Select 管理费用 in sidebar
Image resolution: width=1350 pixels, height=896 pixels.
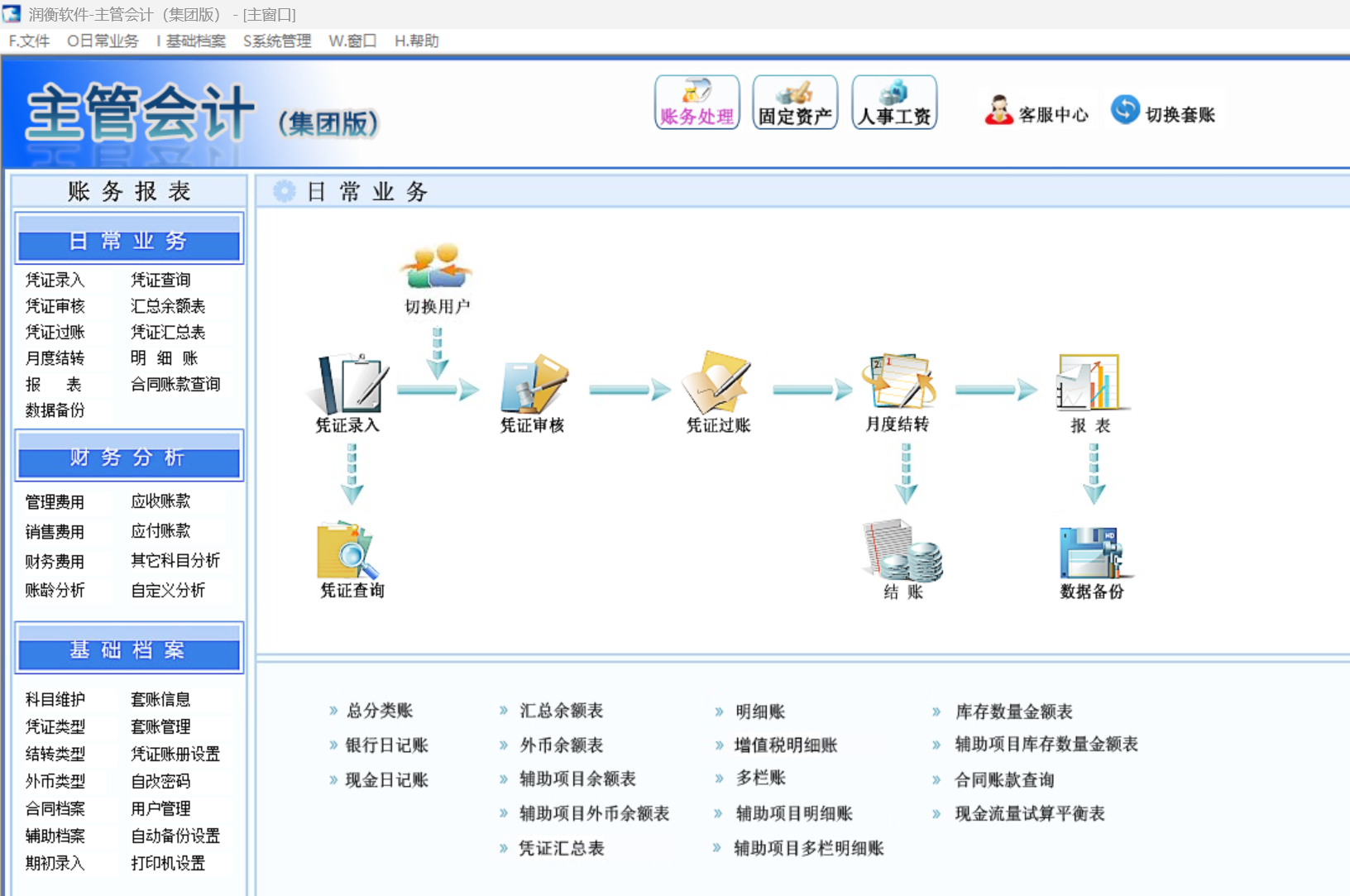[x=55, y=501]
